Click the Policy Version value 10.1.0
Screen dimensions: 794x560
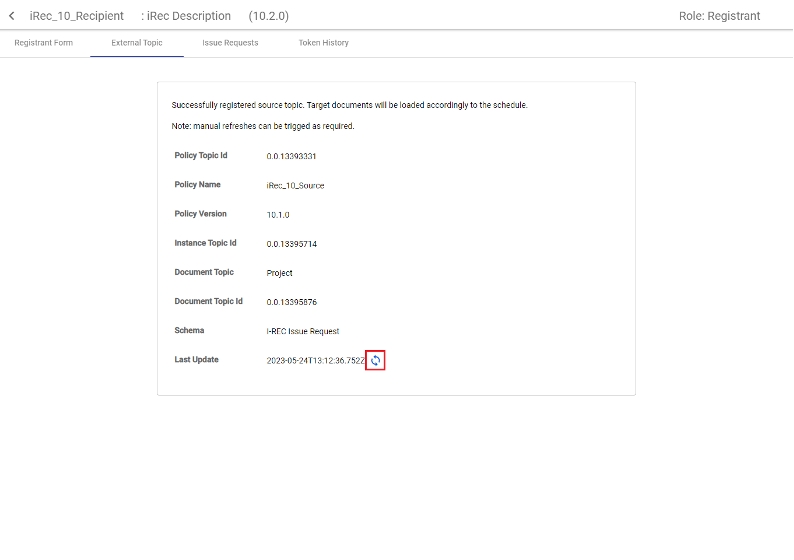pyautogui.click(x=278, y=215)
